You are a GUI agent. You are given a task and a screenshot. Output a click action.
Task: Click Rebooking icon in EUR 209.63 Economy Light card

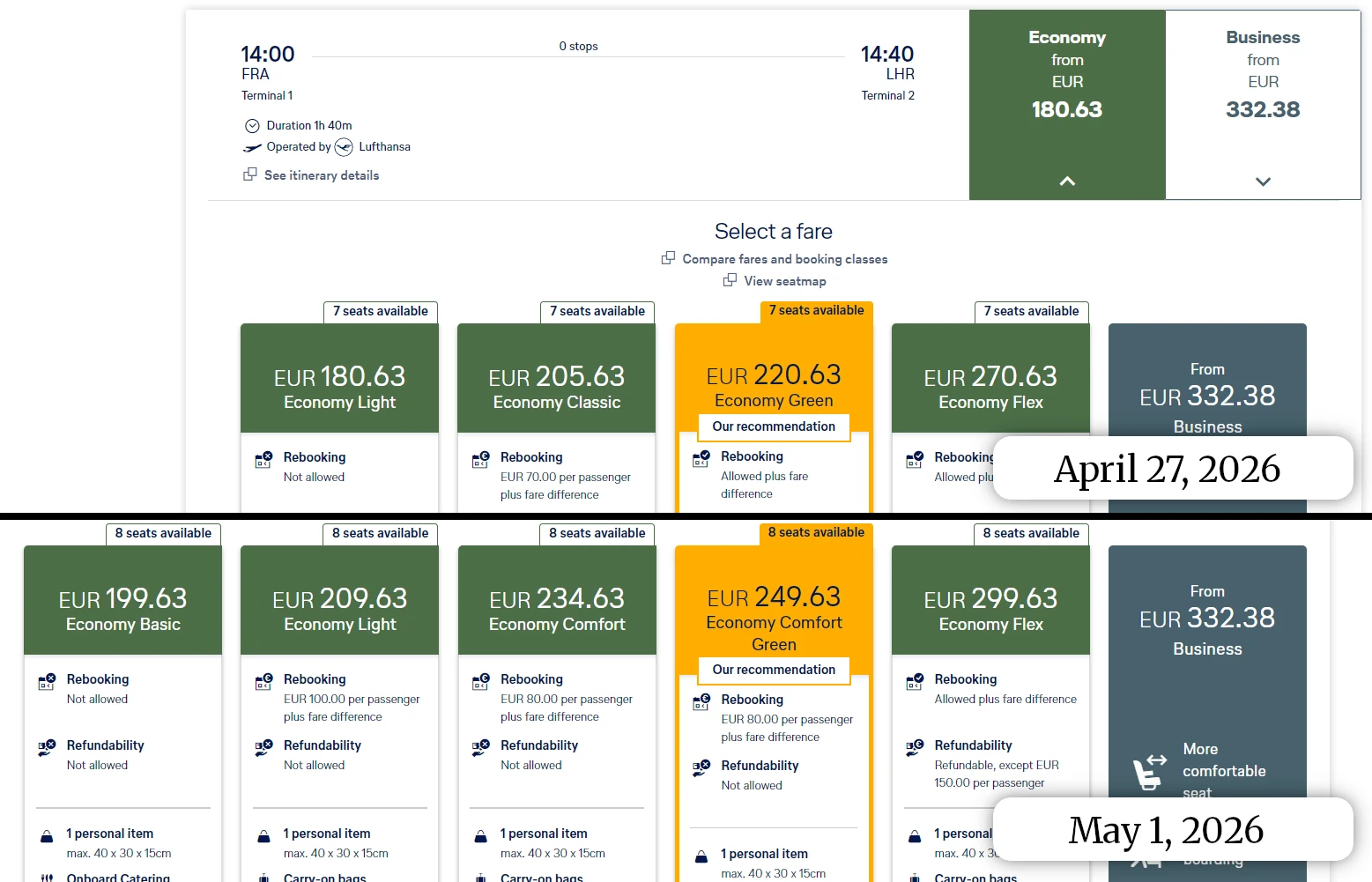coord(263,681)
